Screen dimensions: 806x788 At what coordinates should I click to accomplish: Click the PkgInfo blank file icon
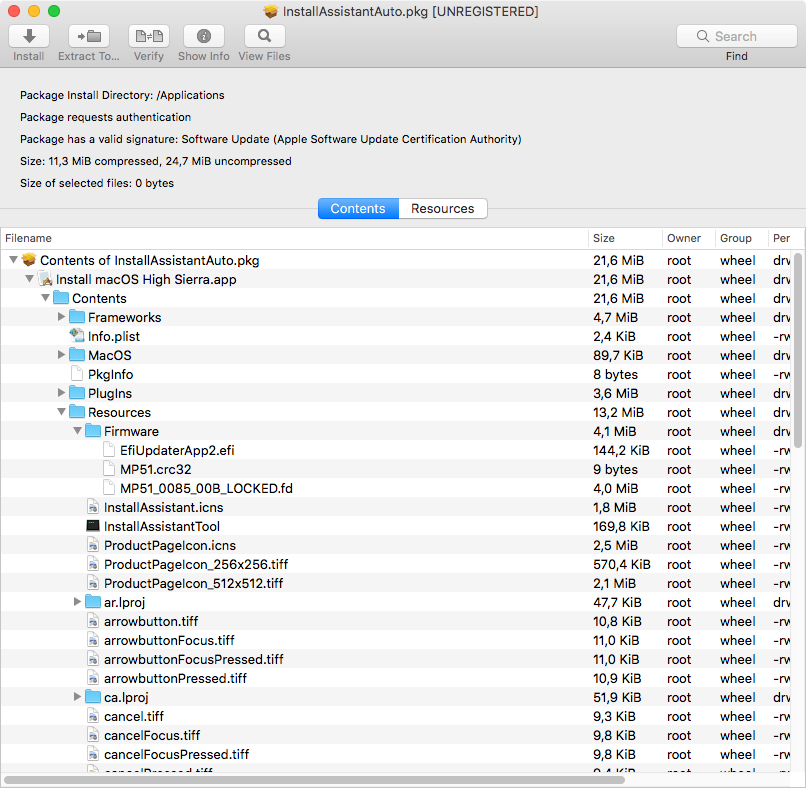pyautogui.click(x=77, y=374)
